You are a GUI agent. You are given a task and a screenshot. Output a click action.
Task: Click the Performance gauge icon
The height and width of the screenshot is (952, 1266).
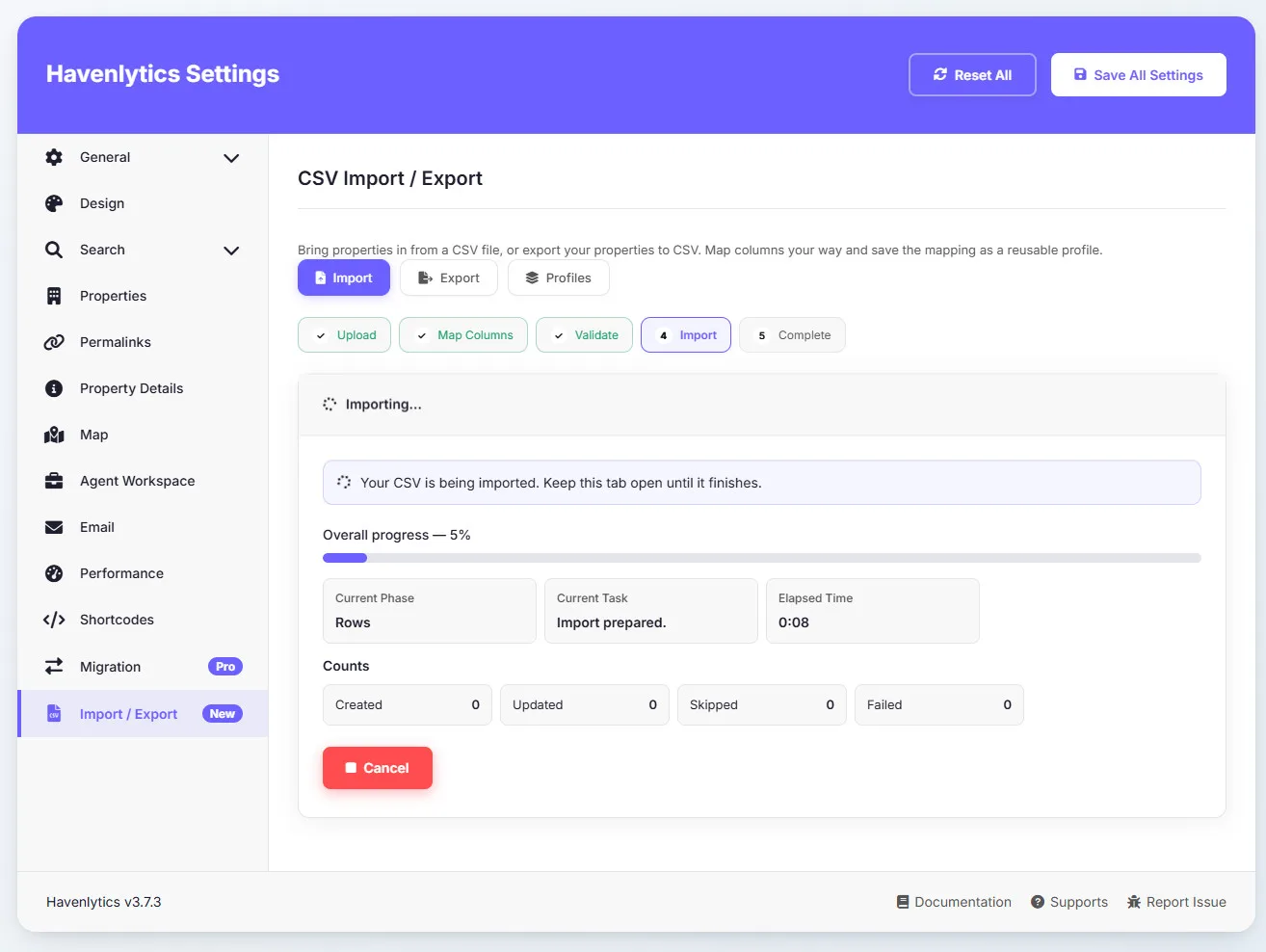54,573
